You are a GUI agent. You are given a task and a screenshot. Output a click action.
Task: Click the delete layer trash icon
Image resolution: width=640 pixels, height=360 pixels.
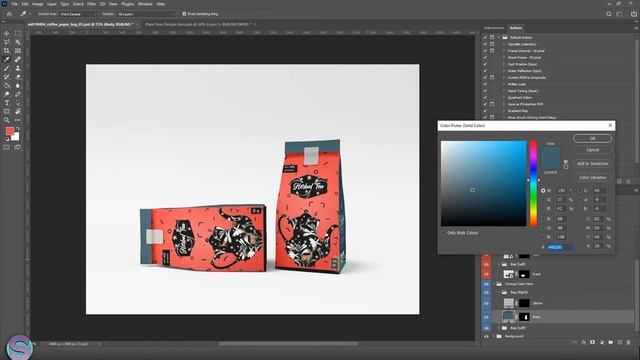(x=629, y=342)
